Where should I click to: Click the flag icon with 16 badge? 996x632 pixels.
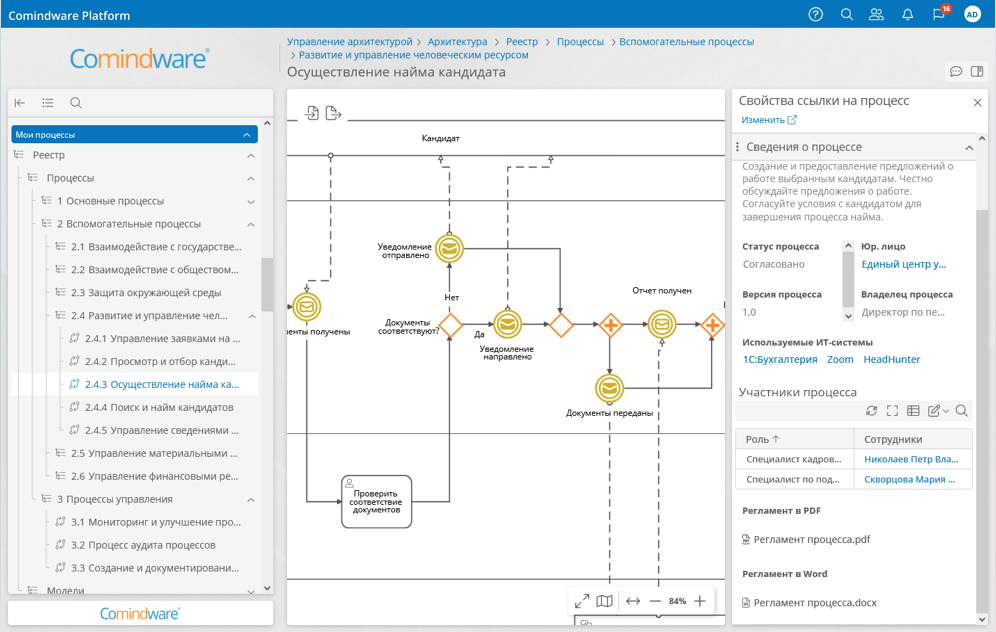click(x=938, y=15)
